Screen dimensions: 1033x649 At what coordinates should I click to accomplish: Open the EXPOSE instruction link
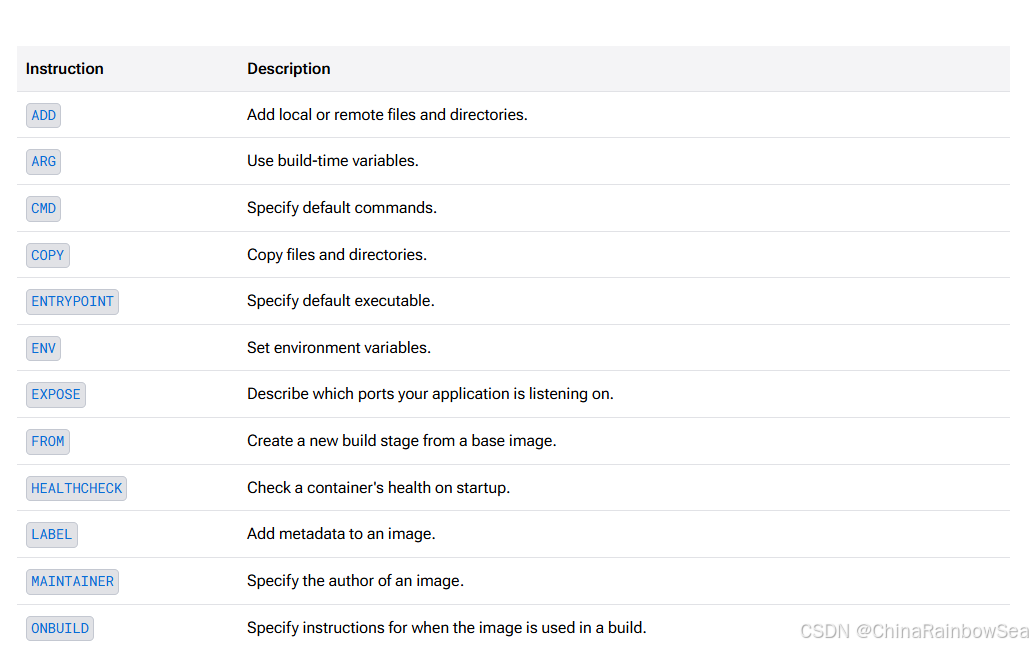(56, 395)
